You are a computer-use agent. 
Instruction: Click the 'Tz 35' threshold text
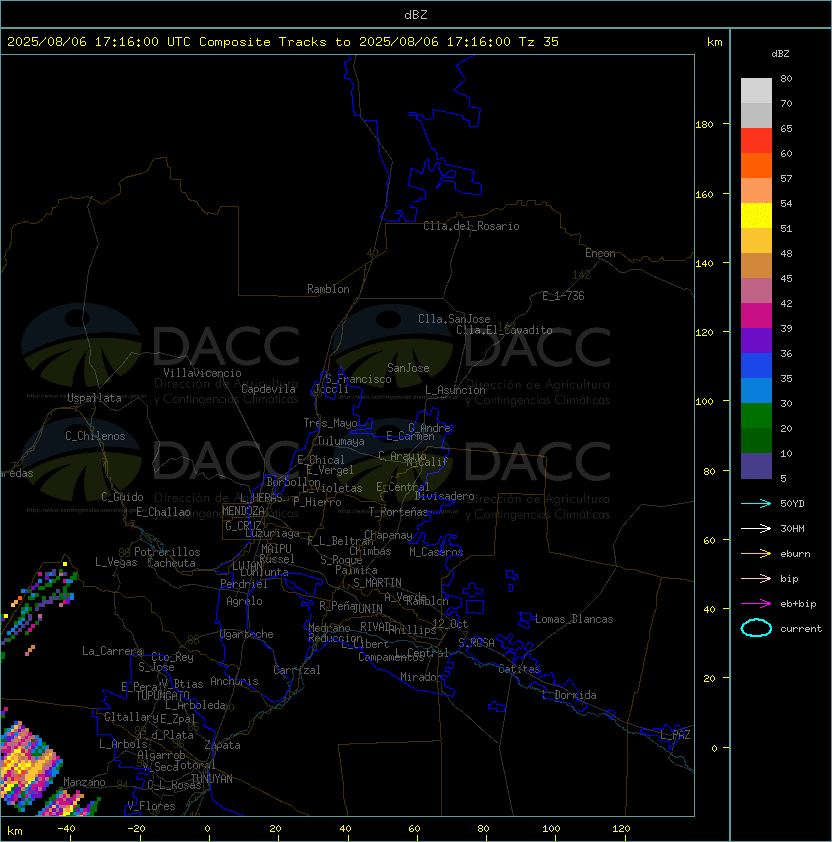tap(539, 42)
